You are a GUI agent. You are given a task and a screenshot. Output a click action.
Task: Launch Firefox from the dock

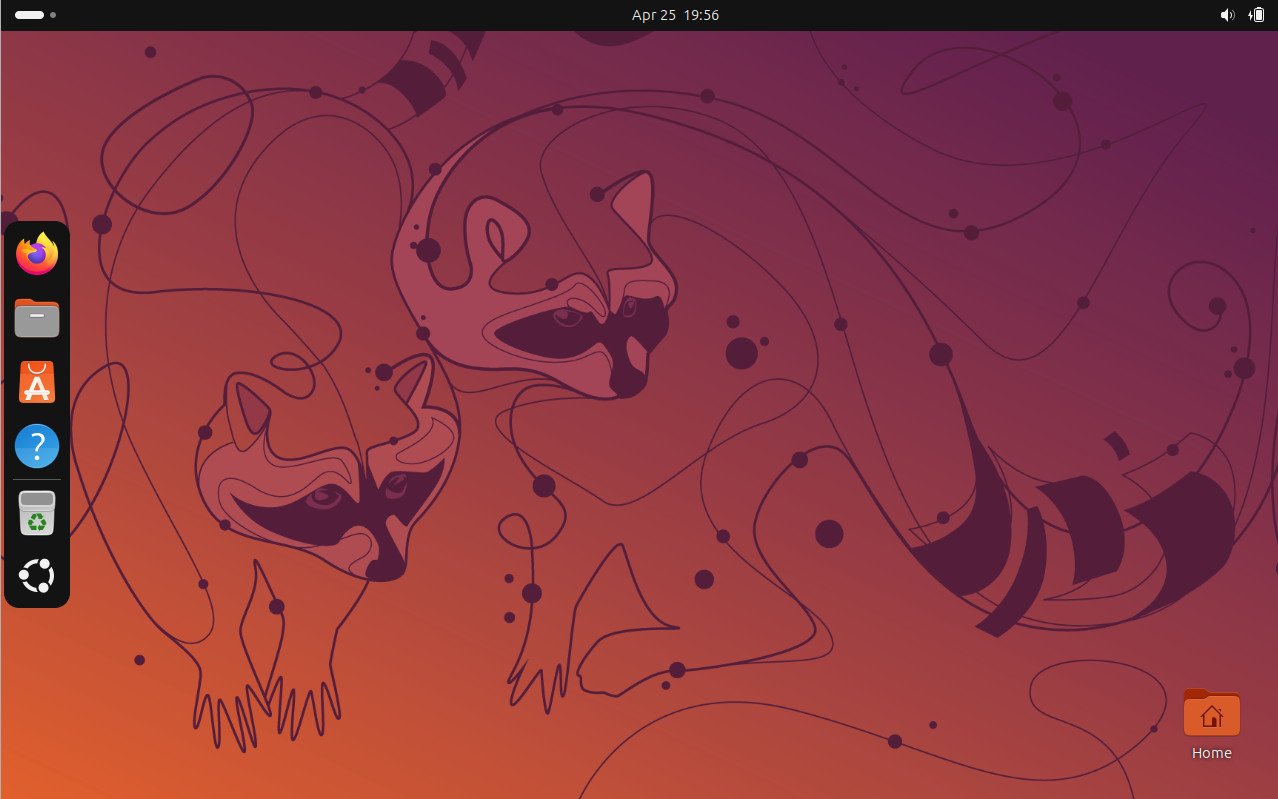pos(37,254)
